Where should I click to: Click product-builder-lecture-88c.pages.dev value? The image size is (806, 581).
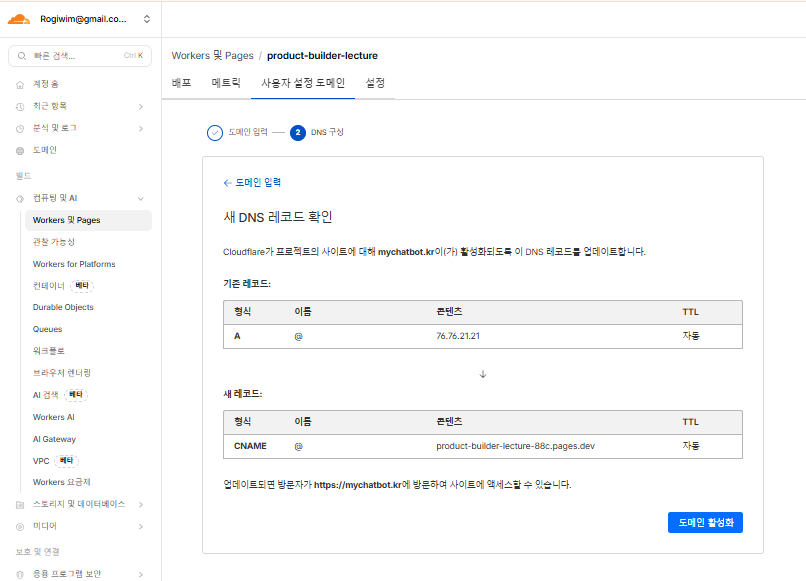(516, 446)
